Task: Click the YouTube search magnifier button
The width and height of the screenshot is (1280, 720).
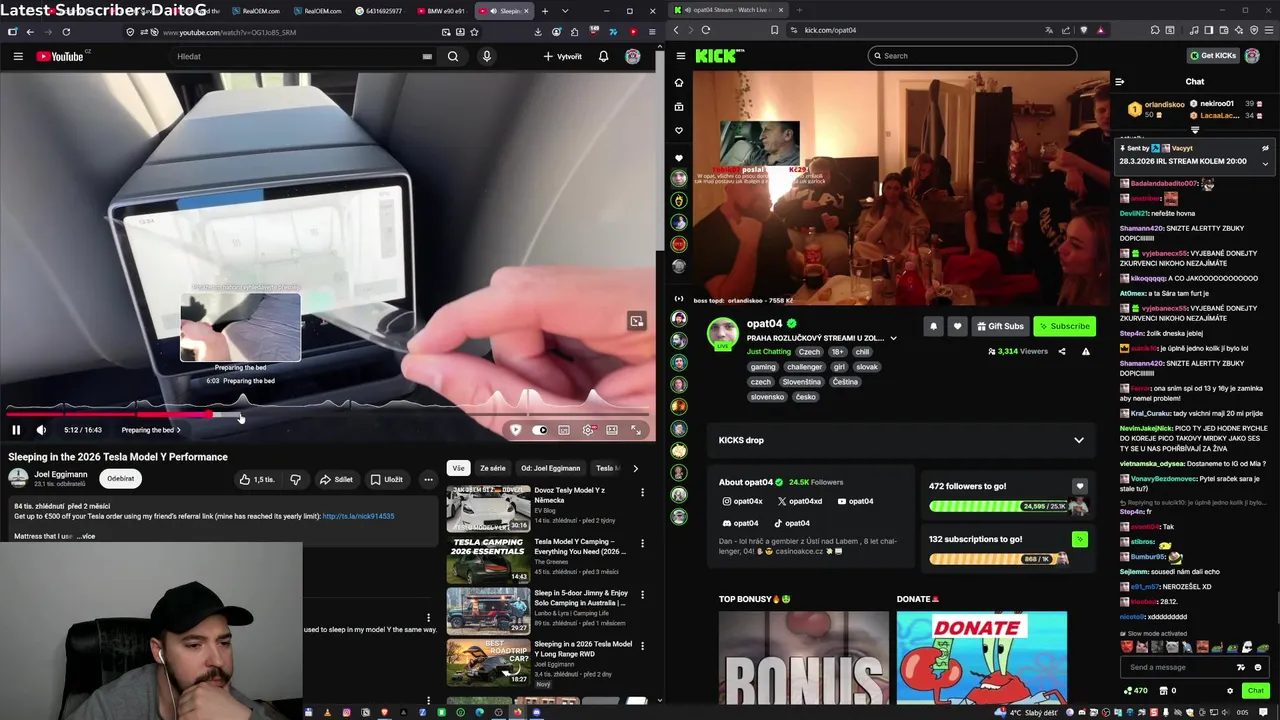Action: click(453, 56)
